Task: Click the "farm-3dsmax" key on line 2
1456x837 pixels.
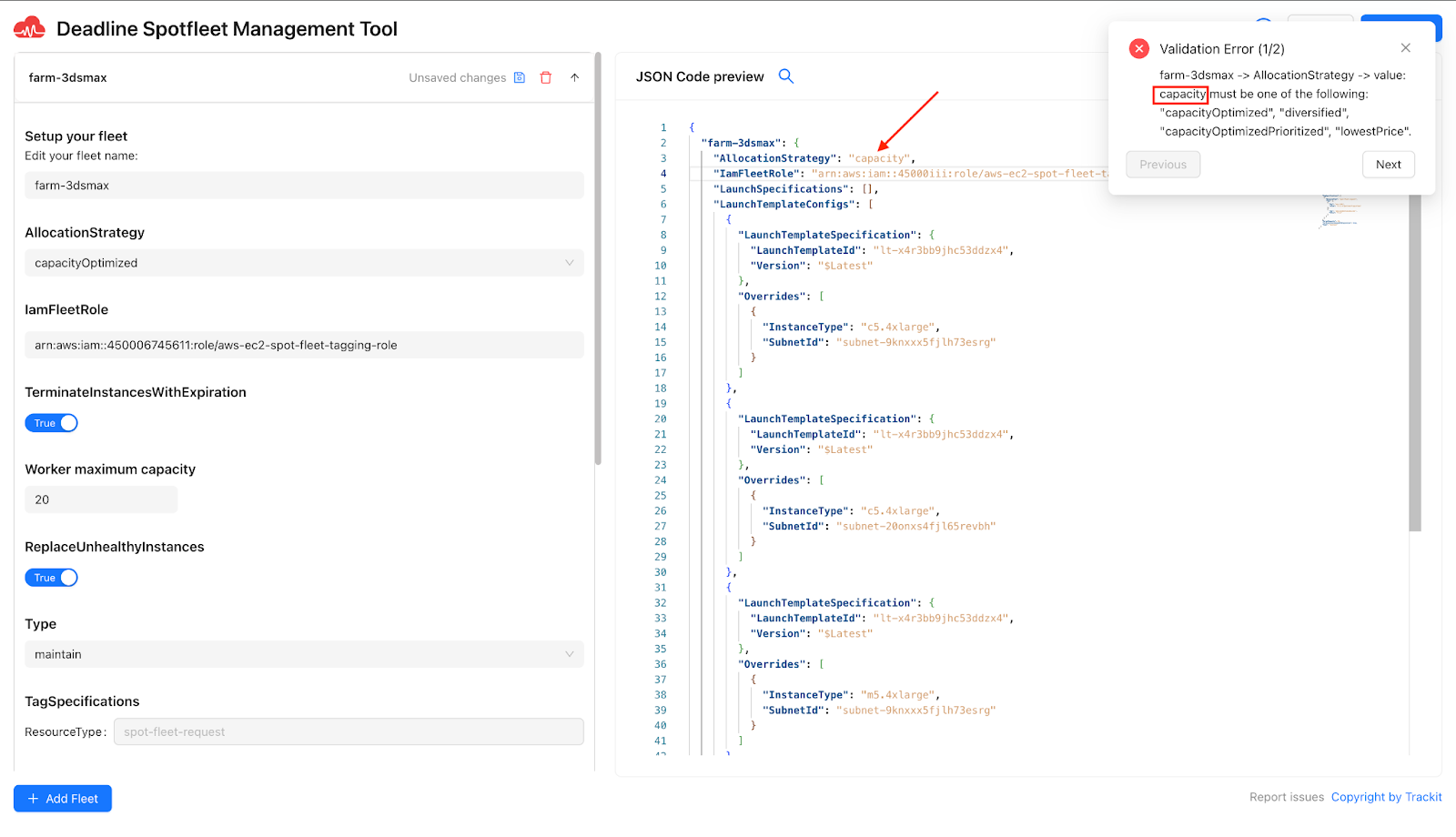Action: click(741, 143)
